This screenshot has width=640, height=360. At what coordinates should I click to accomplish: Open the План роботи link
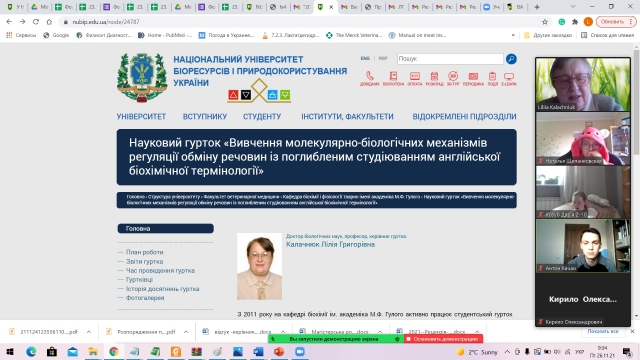coord(144,252)
